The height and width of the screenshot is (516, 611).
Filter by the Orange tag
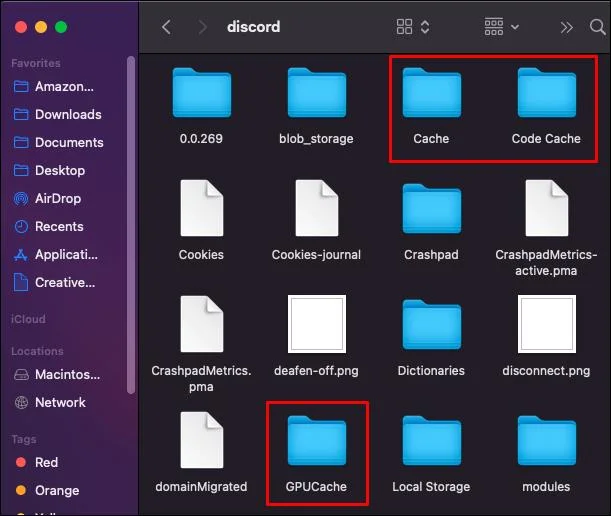point(47,491)
